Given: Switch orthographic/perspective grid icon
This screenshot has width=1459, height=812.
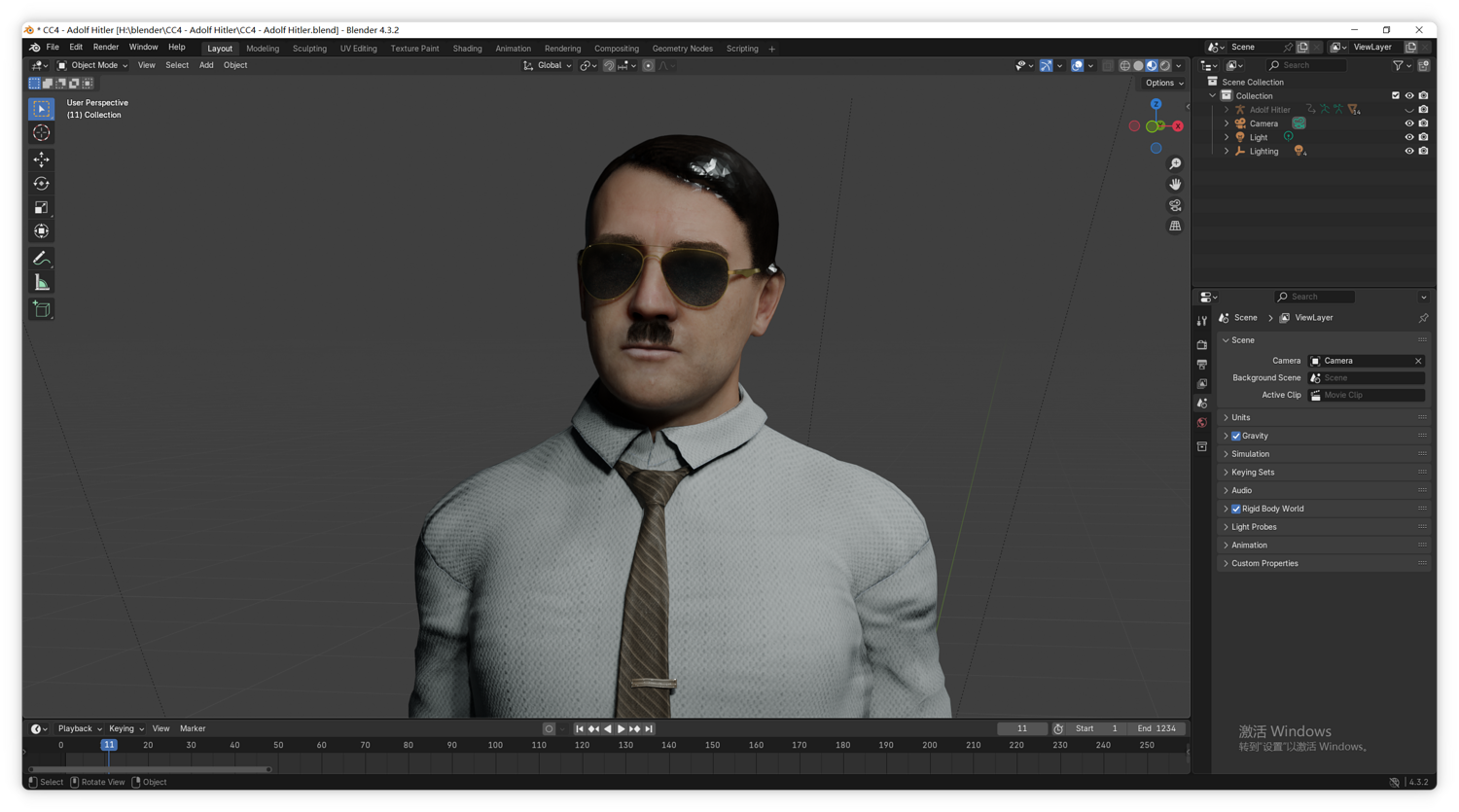Looking at the screenshot, I should (1175, 226).
